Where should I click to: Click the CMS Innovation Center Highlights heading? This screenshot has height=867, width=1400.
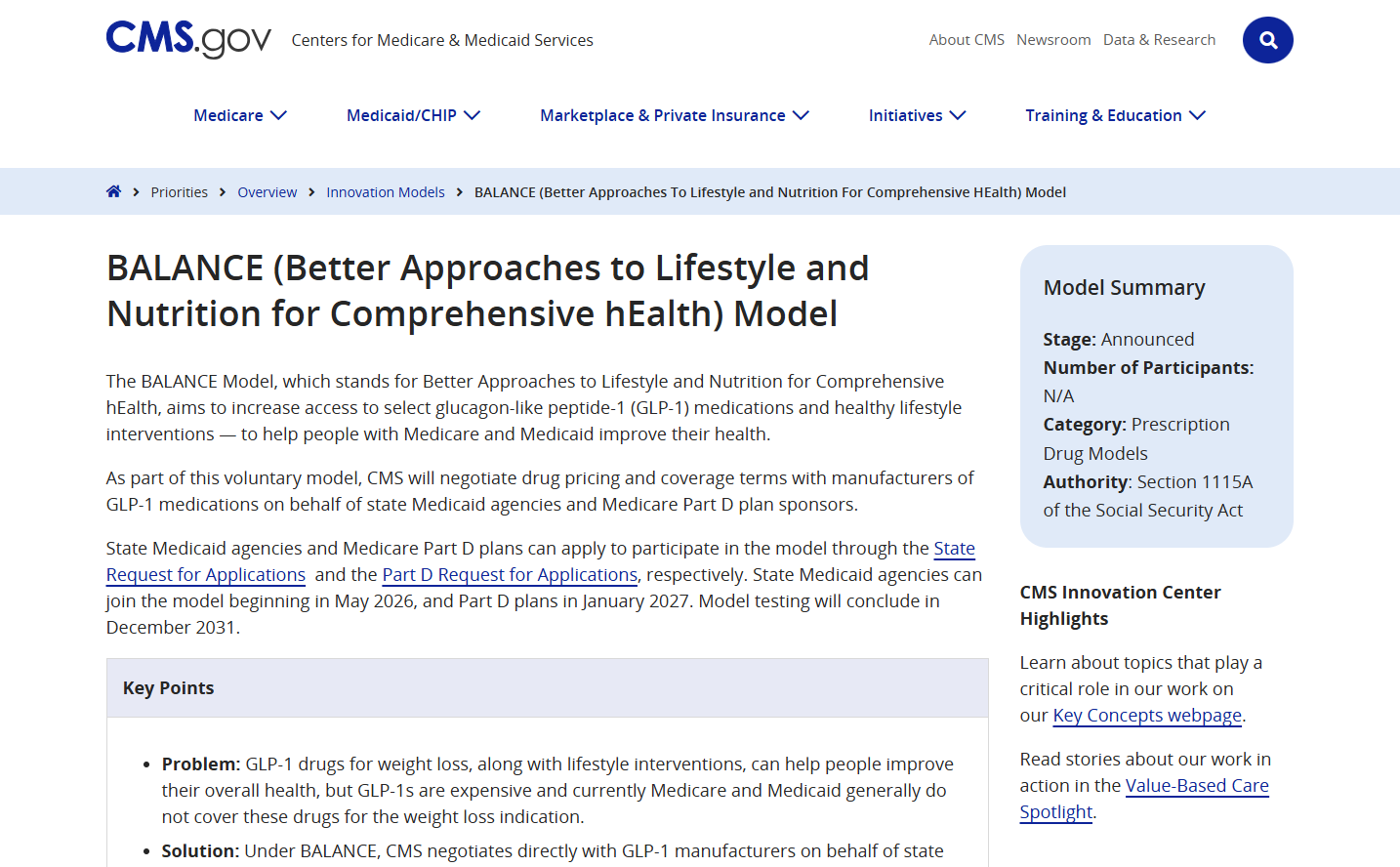1121,605
